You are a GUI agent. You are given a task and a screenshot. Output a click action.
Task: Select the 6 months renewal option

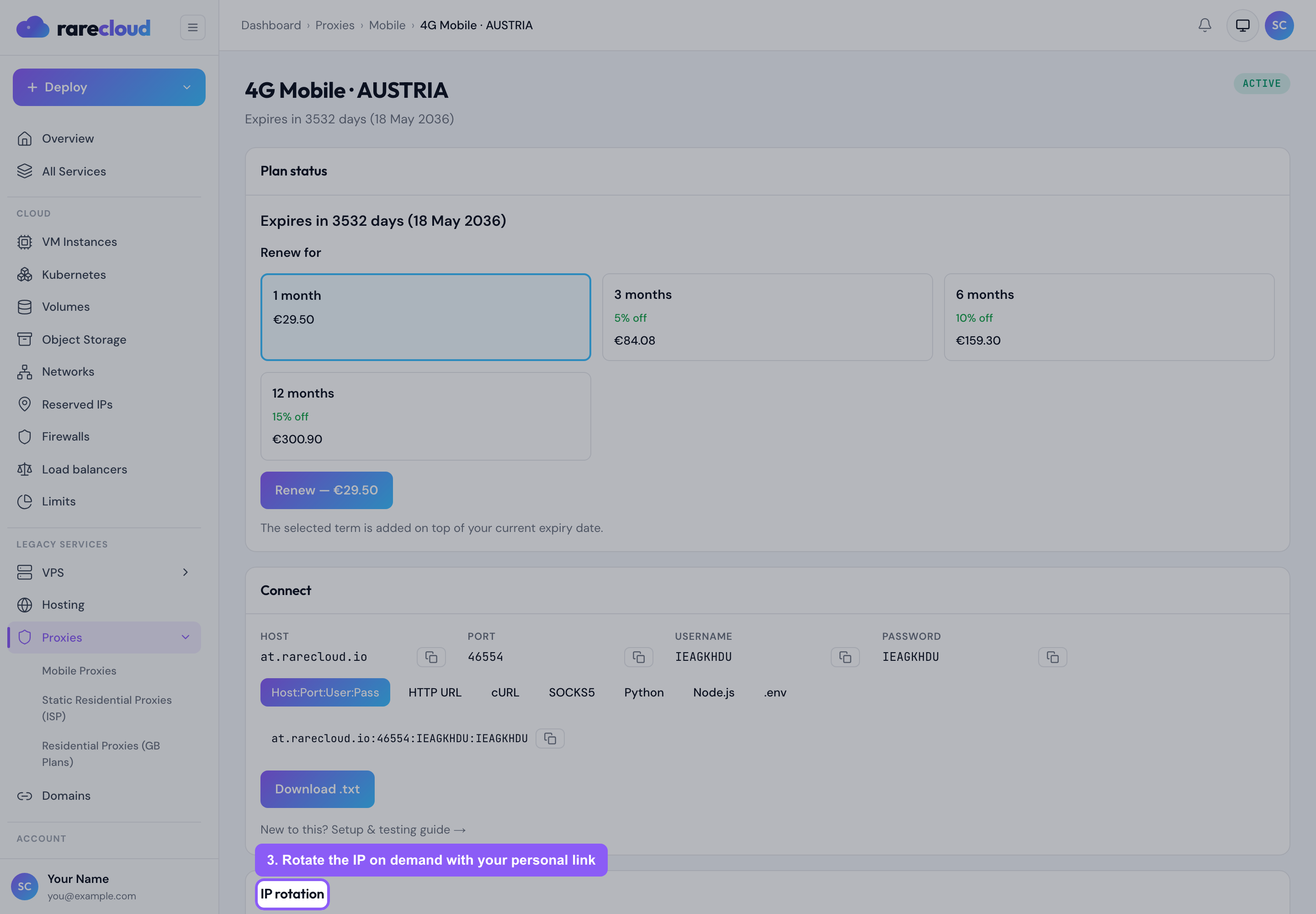tap(1109, 317)
